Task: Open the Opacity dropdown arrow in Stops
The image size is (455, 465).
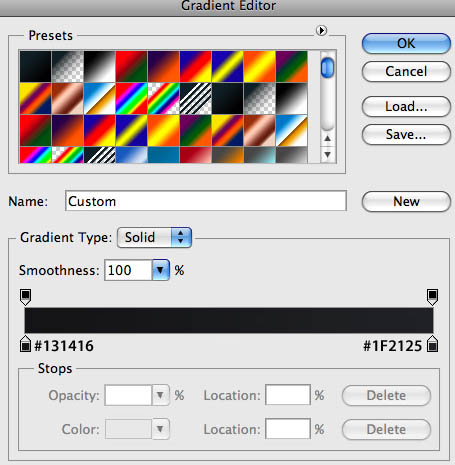Action: pos(161,395)
